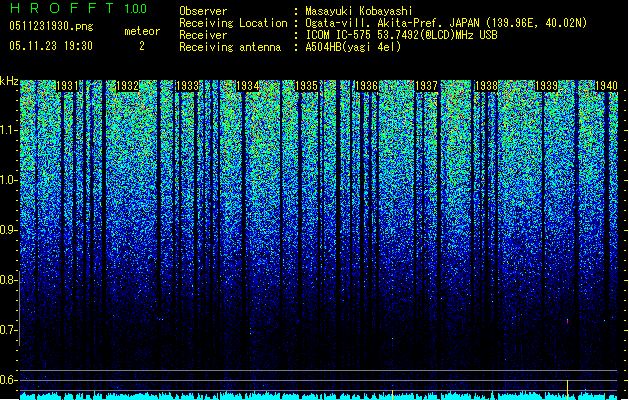Click the meteor count value 2
The image size is (629, 400).
142,46
